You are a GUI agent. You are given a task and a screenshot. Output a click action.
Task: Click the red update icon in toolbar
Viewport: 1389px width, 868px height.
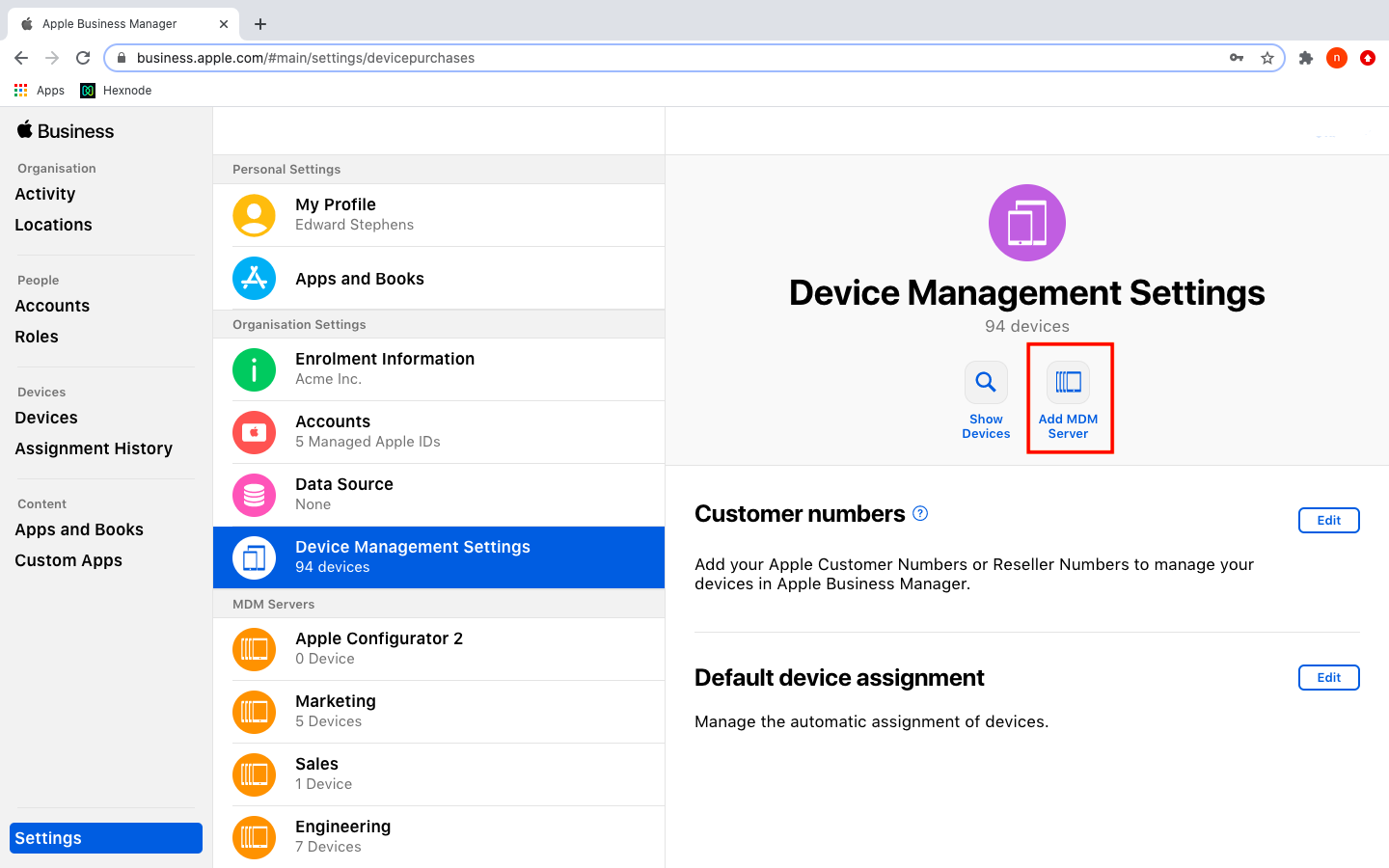point(1368,58)
